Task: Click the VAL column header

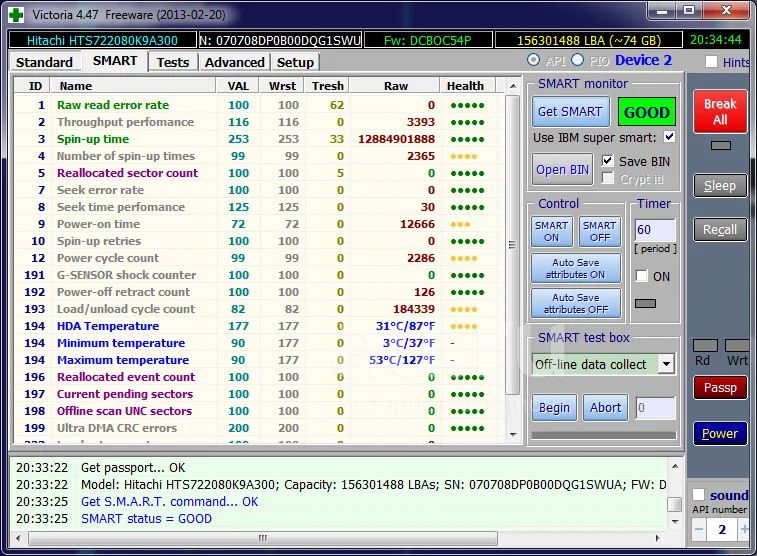Action: coord(238,86)
